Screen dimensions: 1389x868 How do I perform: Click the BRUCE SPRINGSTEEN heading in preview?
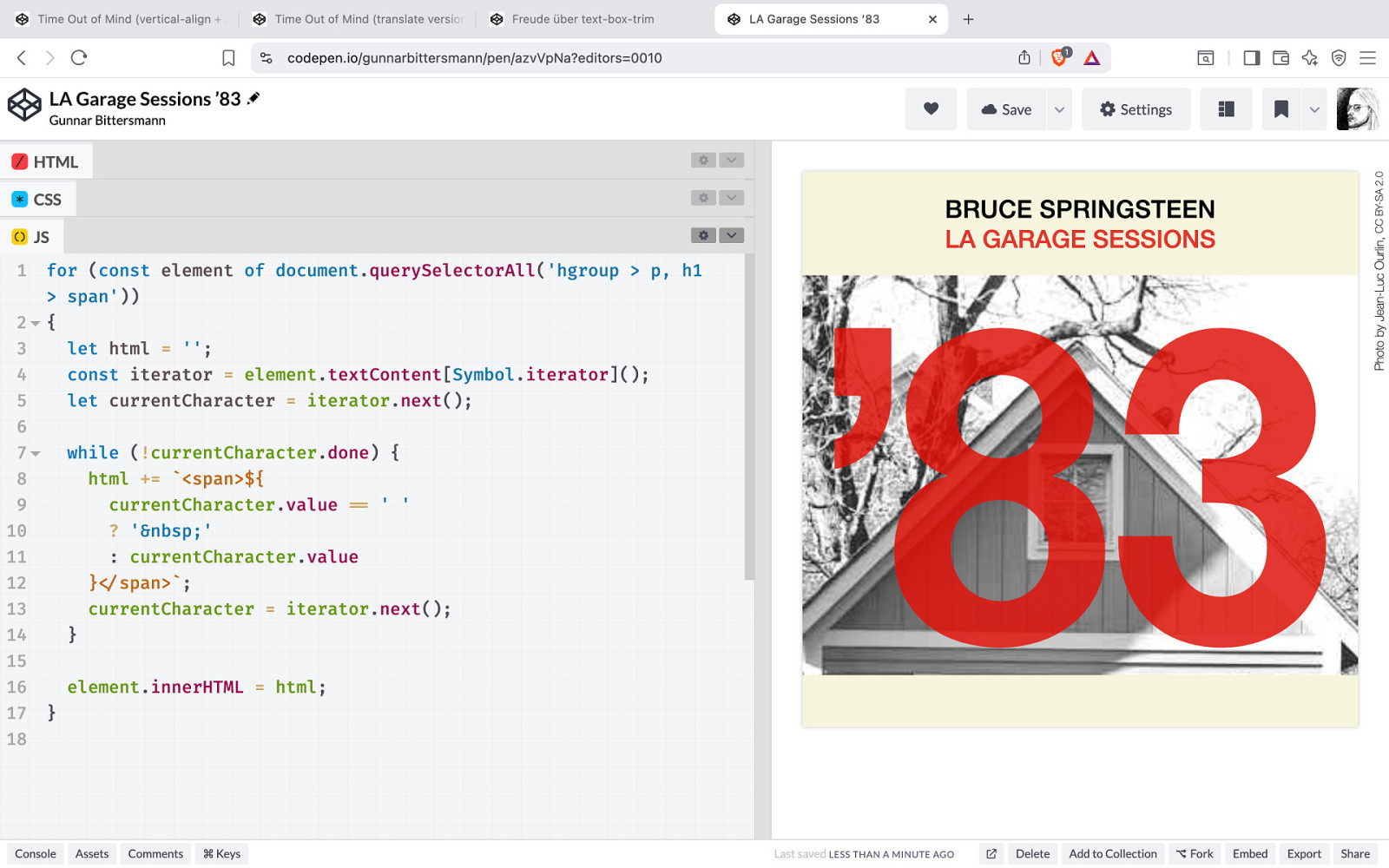click(x=1080, y=209)
